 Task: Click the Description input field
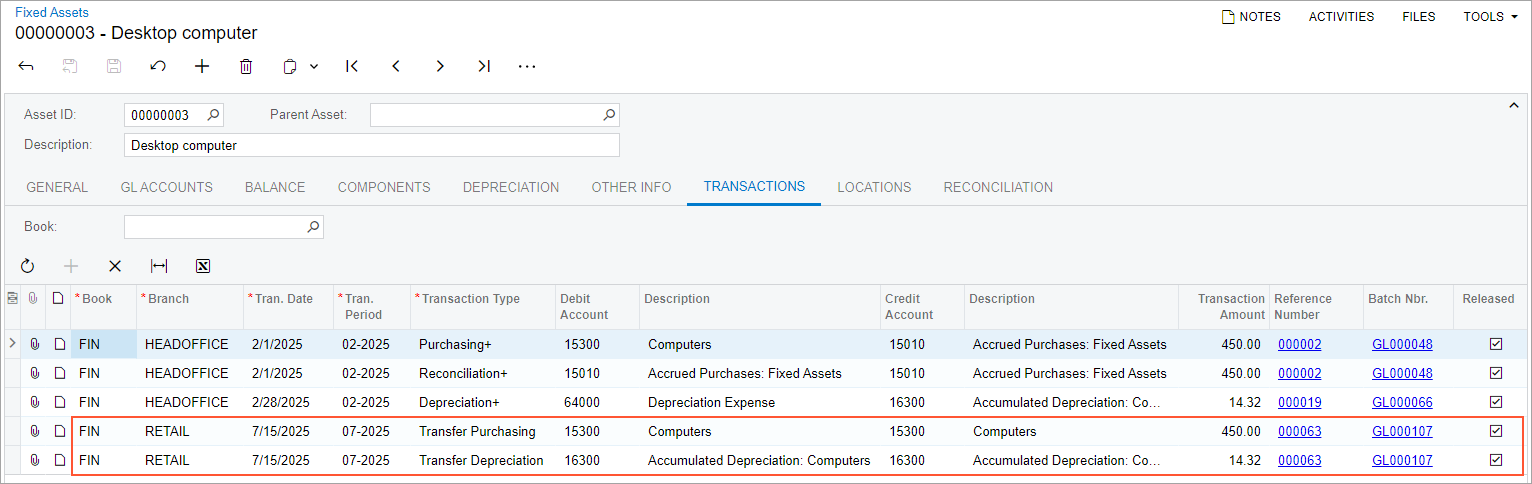click(x=371, y=145)
